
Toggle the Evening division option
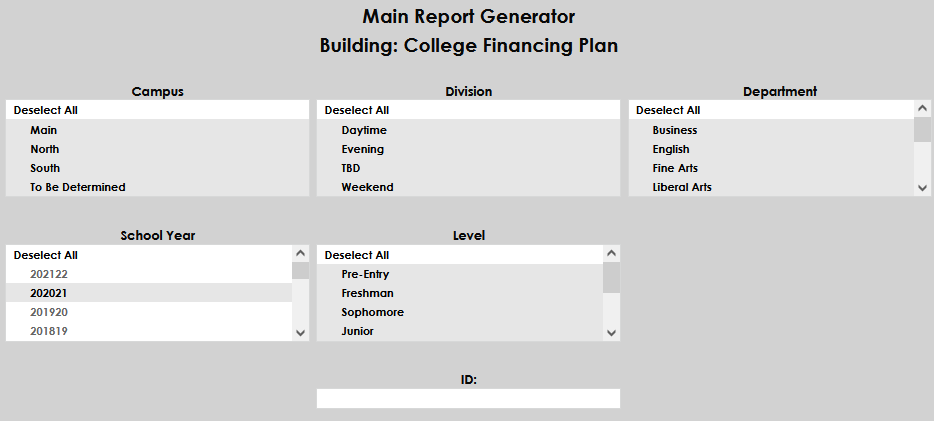[362, 149]
